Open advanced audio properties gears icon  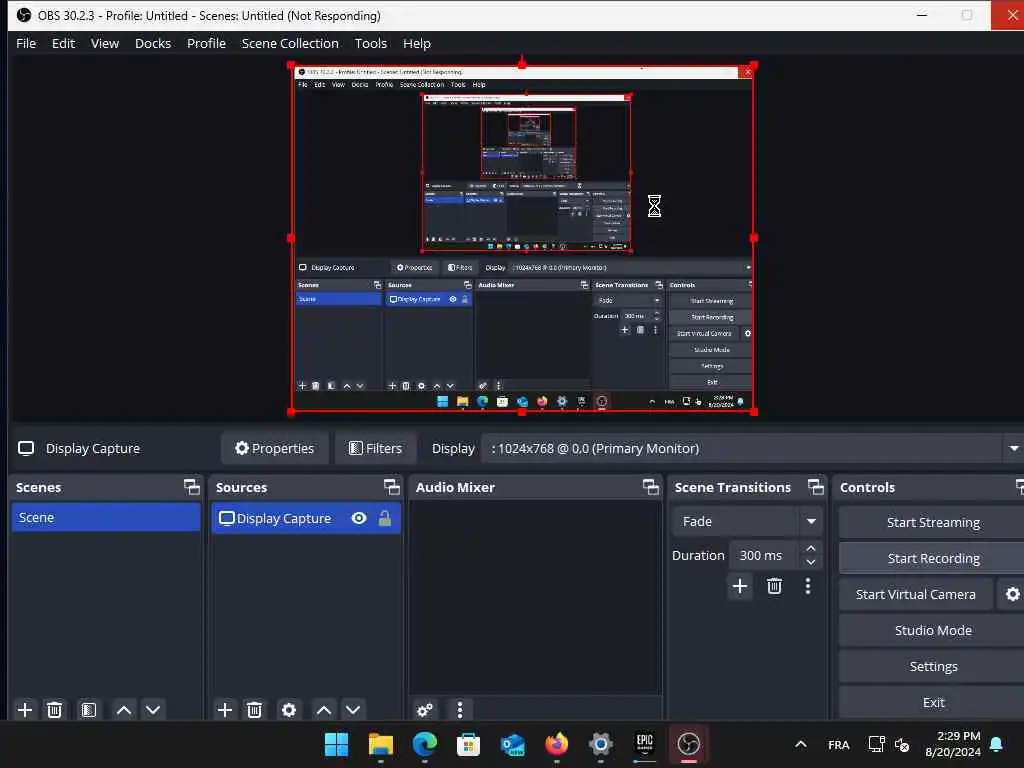coord(425,710)
